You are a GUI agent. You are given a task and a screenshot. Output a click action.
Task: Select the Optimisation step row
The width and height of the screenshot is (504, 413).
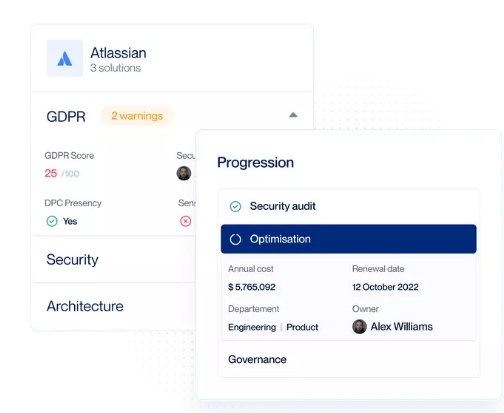(348, 239)
